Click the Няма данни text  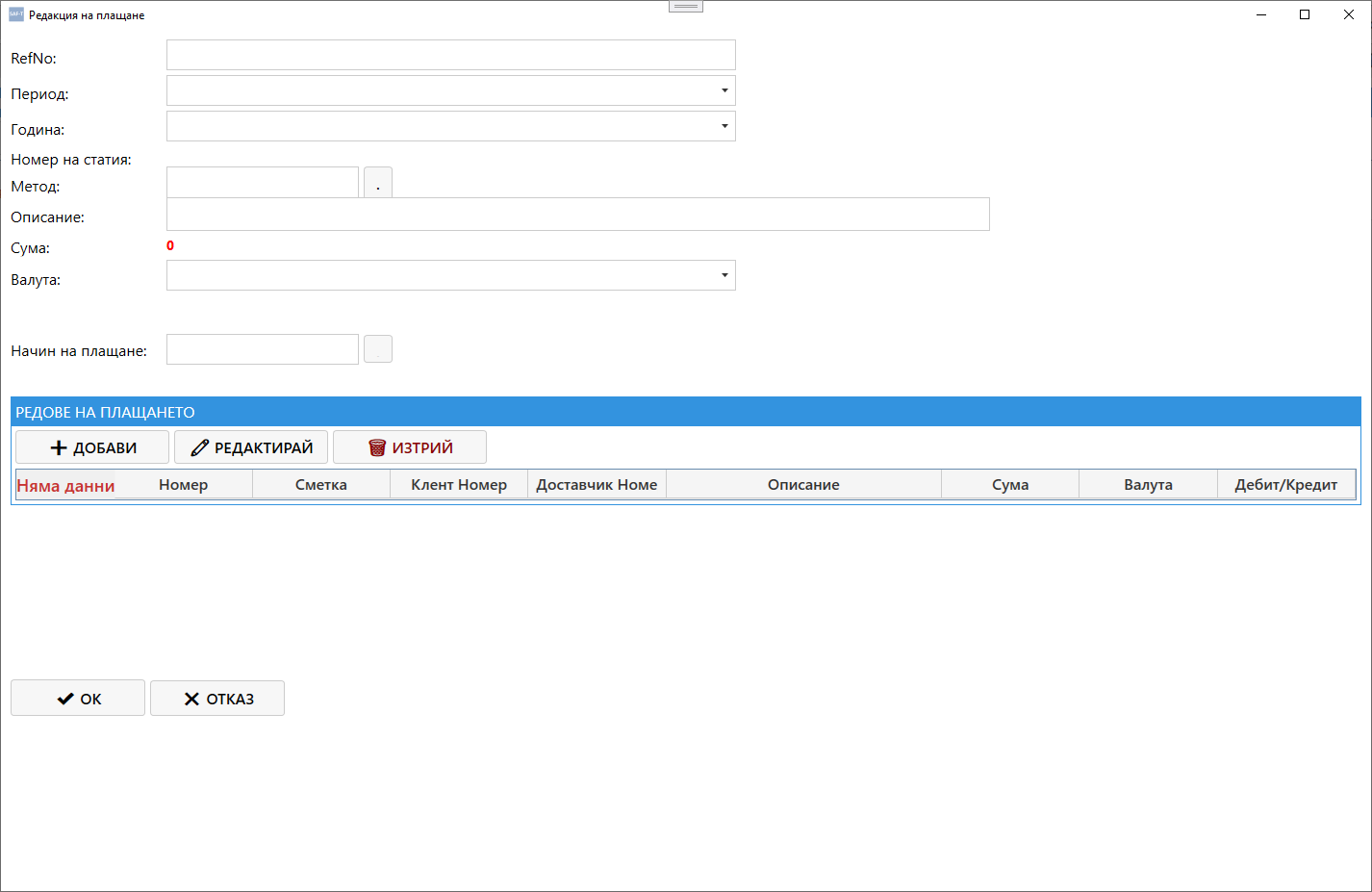click(65, 486)
